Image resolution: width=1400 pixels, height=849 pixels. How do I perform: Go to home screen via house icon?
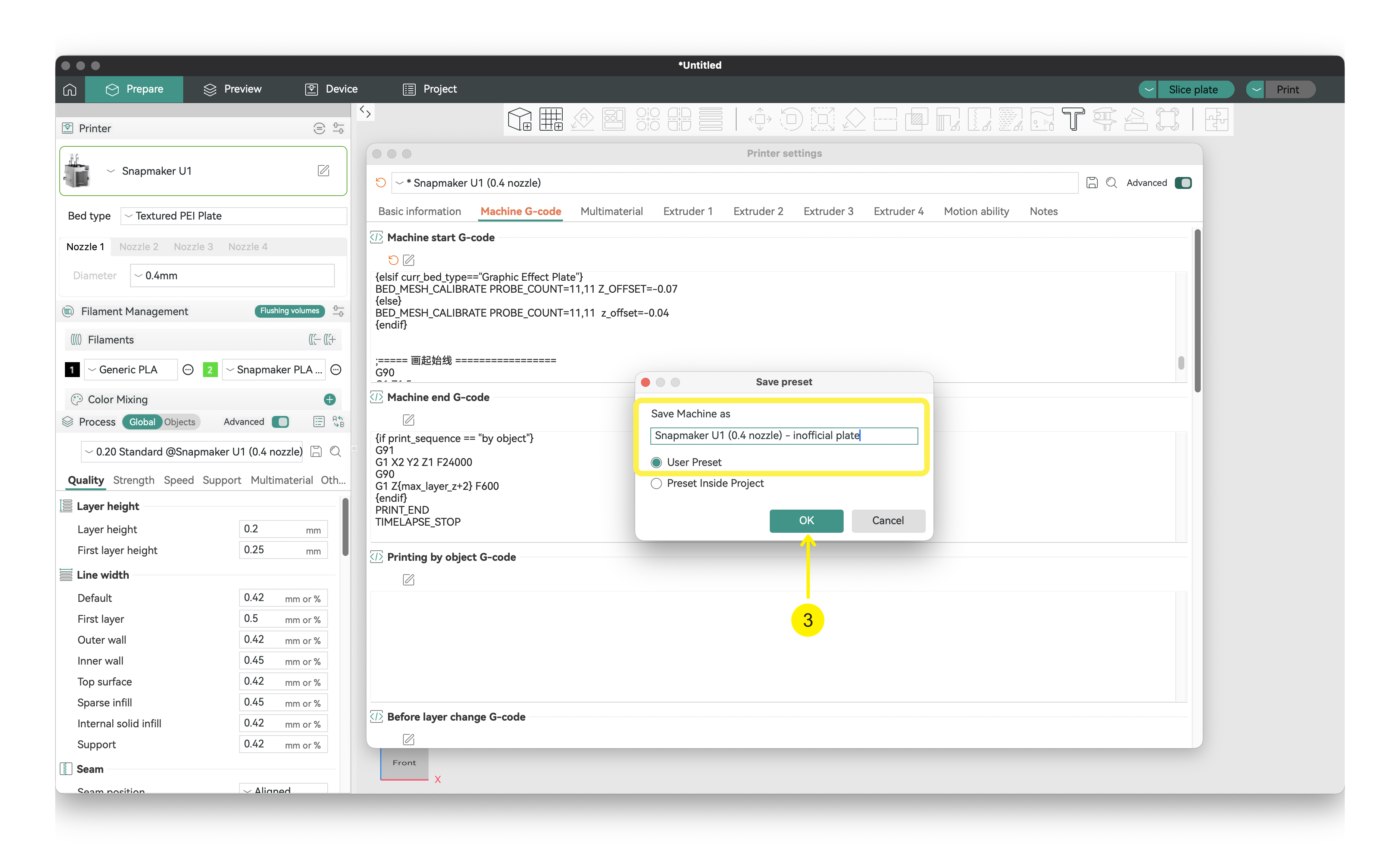point(69,89)
